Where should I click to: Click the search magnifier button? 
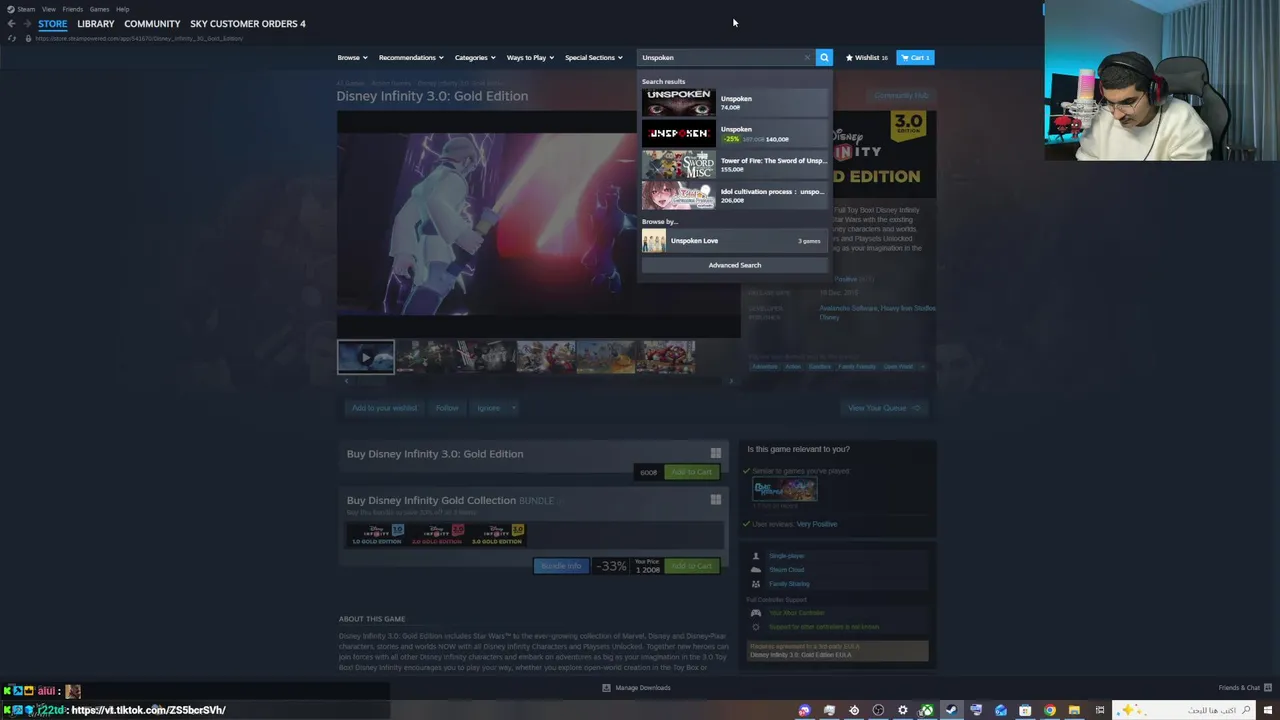coord(824,57)
